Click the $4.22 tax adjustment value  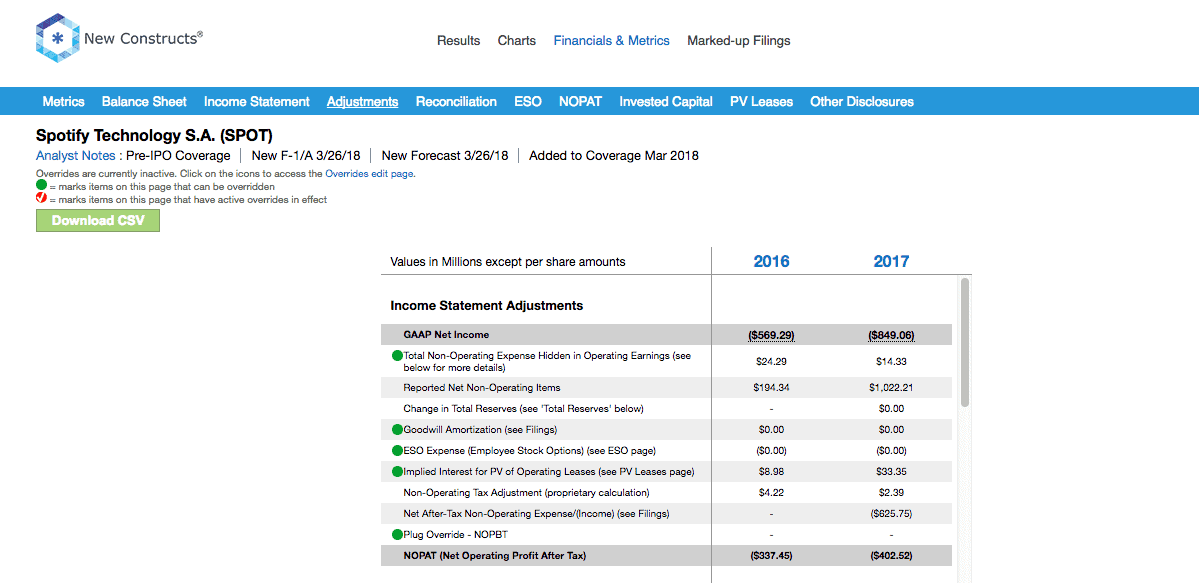(772, 493)
